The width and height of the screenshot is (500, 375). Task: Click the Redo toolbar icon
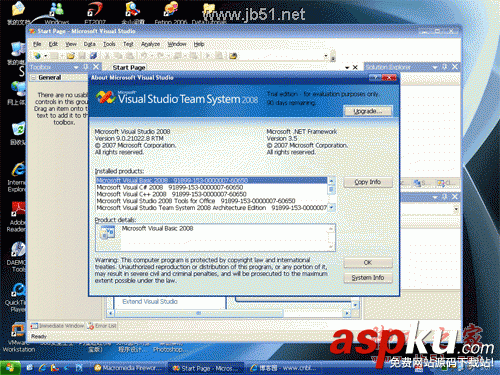(x=161, y=56)
